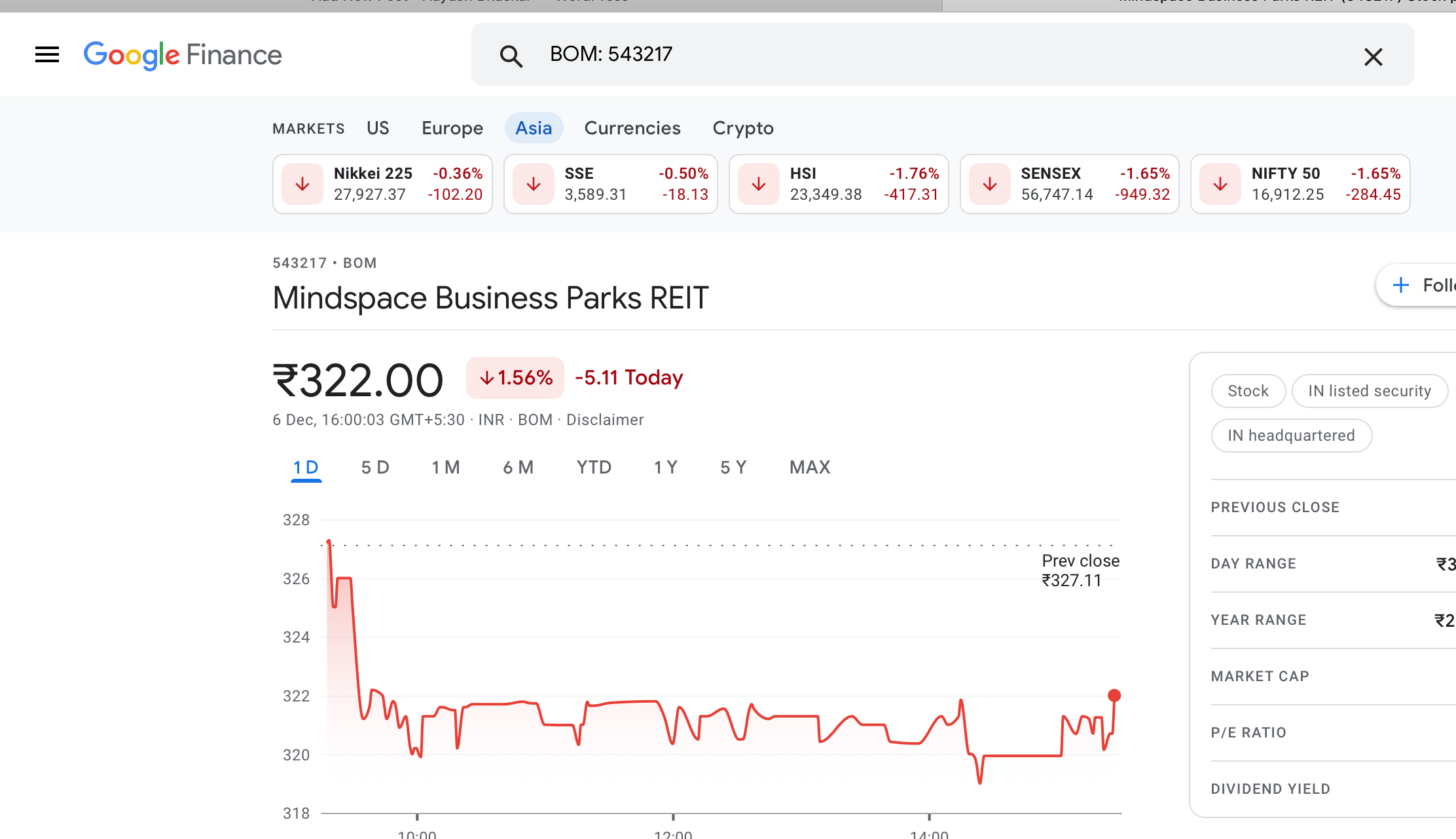This screenshot has height=839, width=1456.
Task: Click the Stock tag chip
Action: (1248, 391)
